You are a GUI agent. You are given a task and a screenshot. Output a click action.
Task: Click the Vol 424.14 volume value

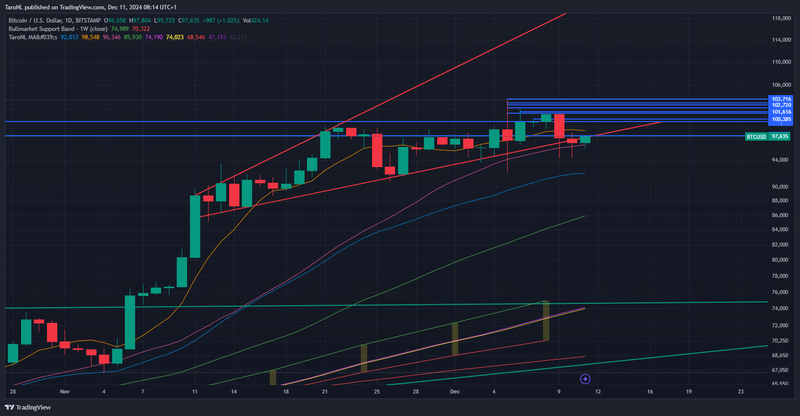pyautogui.click(x=256, y=20)
